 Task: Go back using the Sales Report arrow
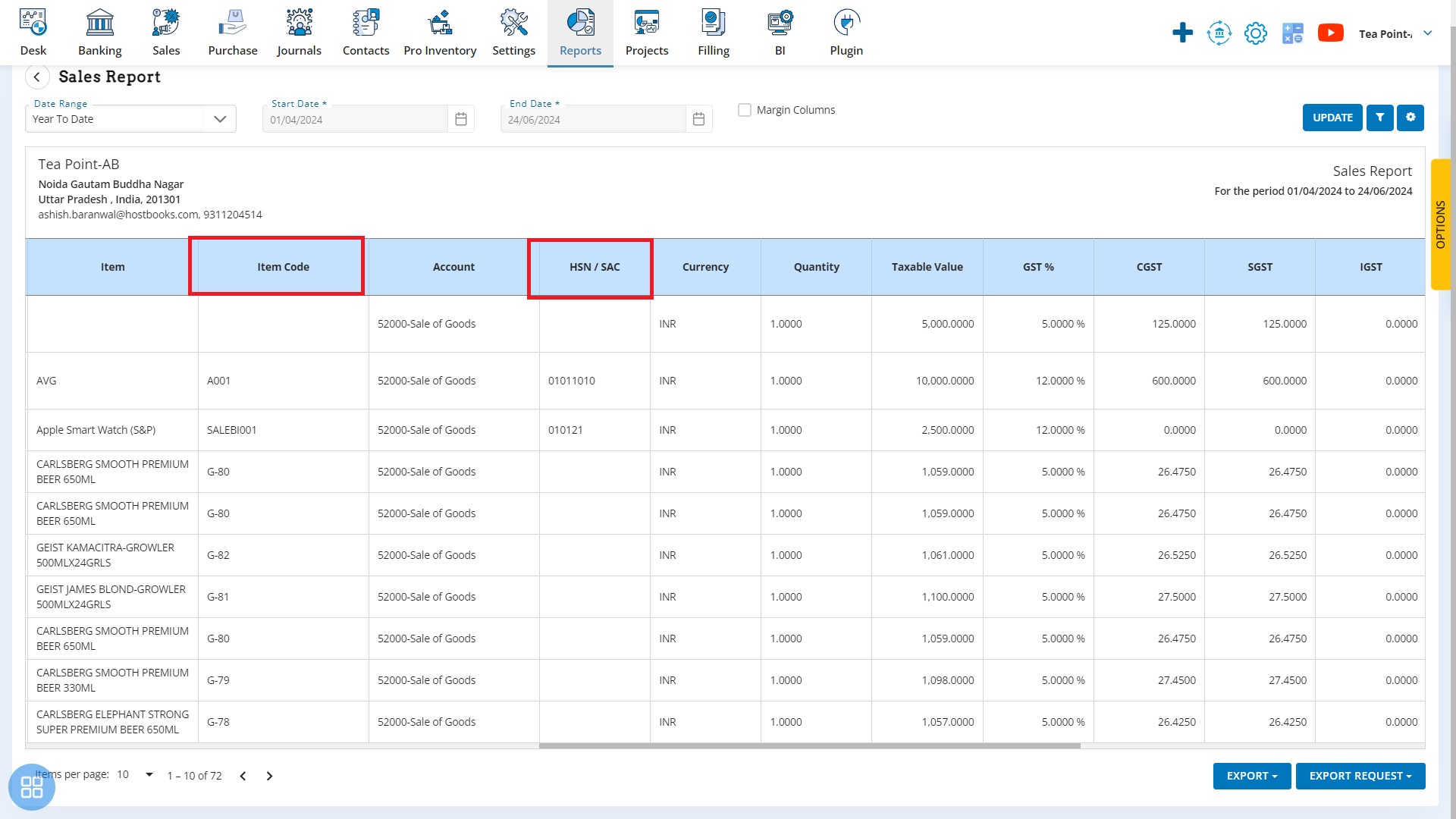click(37, 77)
